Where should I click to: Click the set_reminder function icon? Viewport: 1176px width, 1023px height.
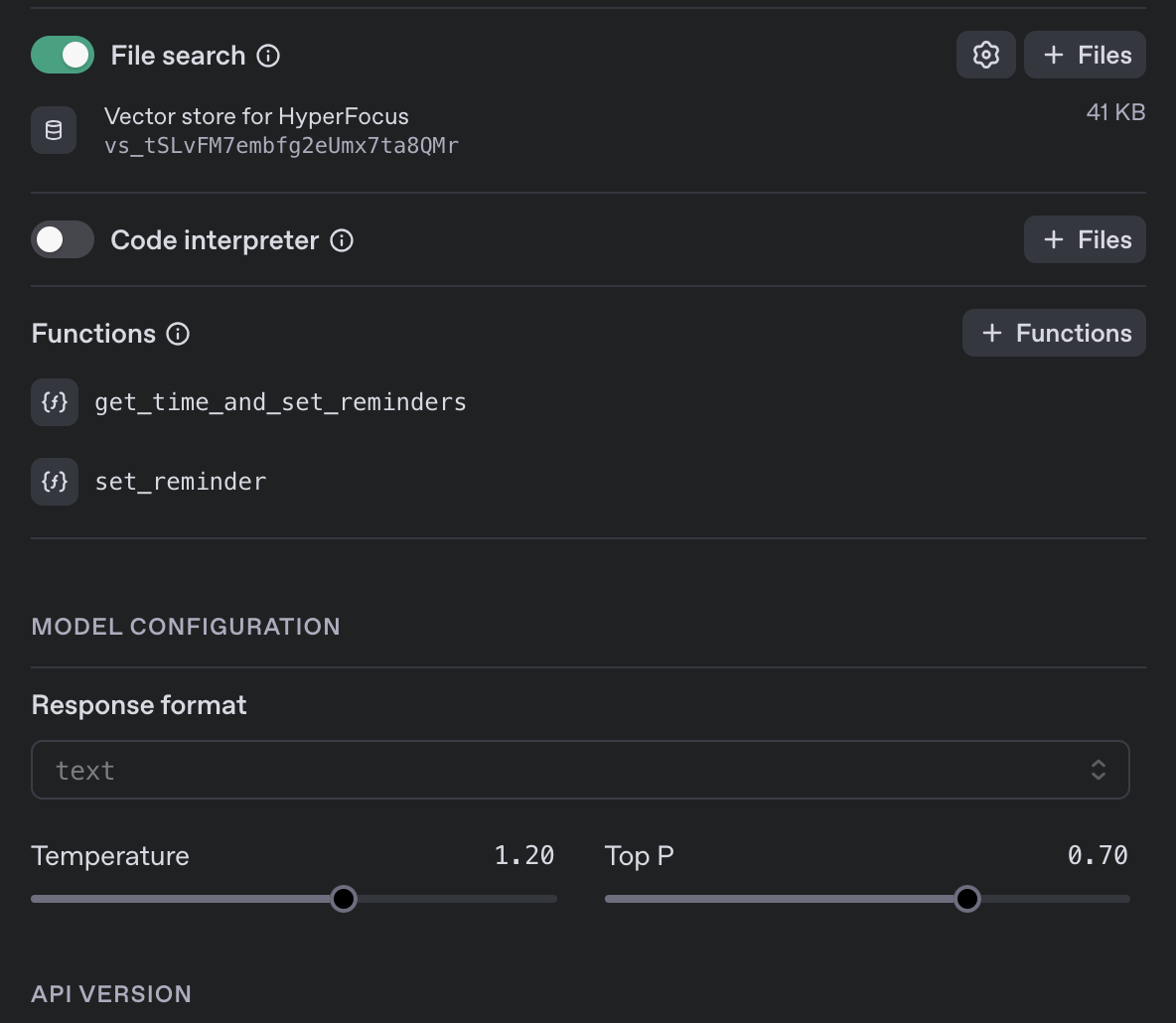(55, 482)
